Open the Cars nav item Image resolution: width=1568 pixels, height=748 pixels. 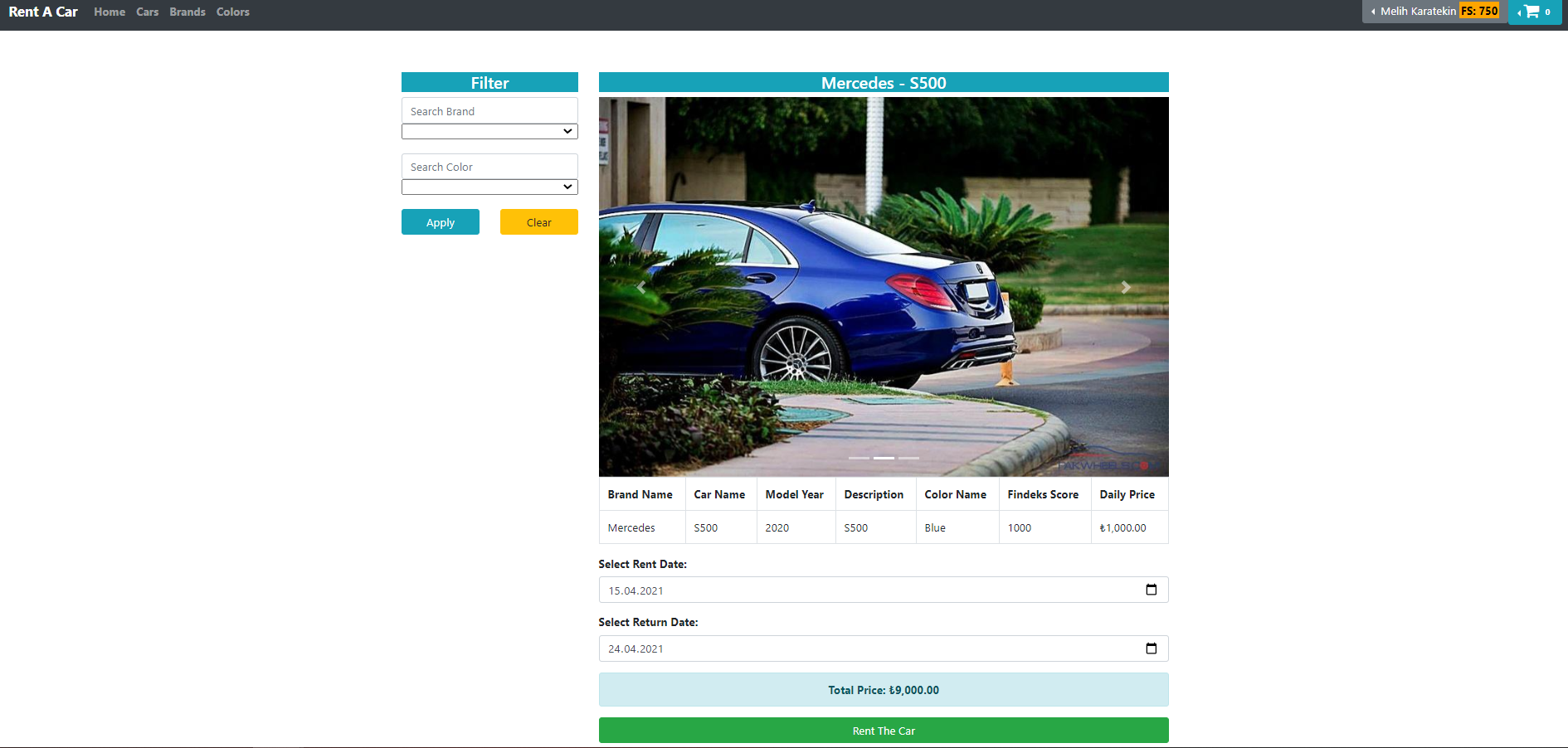point(148,12)
